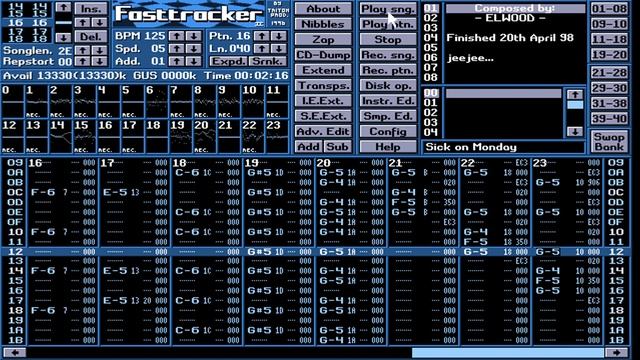
Task: Go to previous pattern with Ptn. down arrow
Action: [279, 36]
